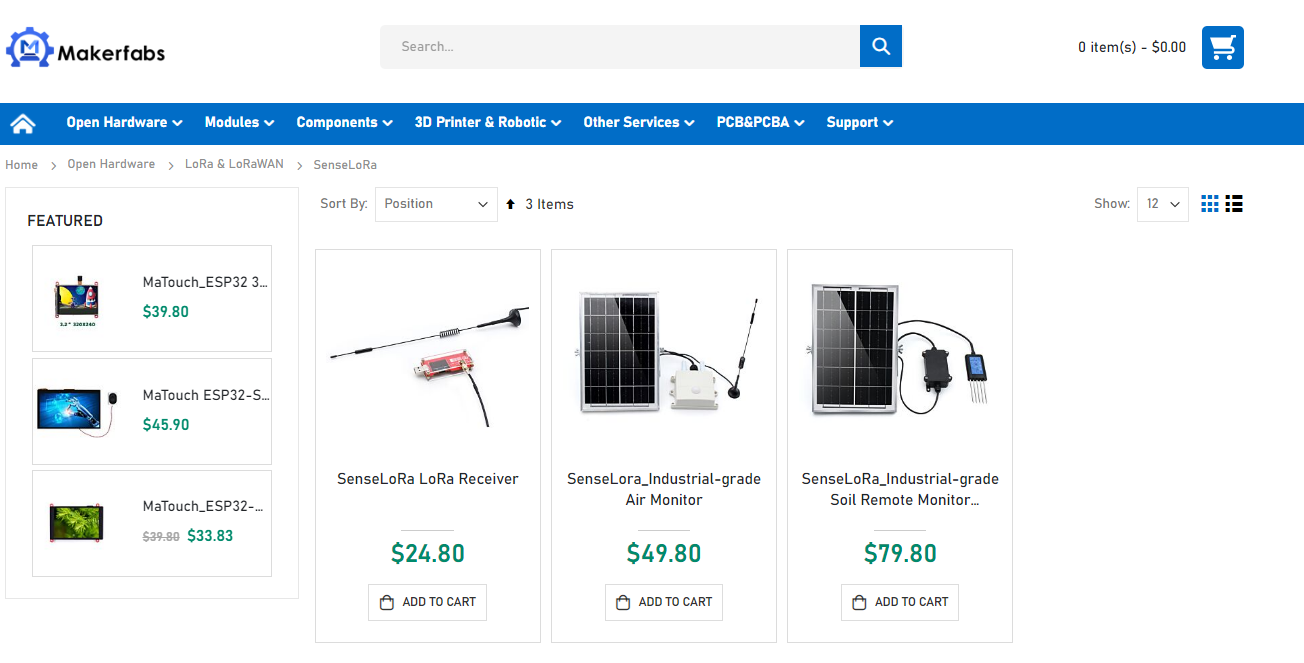This screenshot has height=663, width=1304.
Task: Click the magnifier search button
Action: click(880, 46)
